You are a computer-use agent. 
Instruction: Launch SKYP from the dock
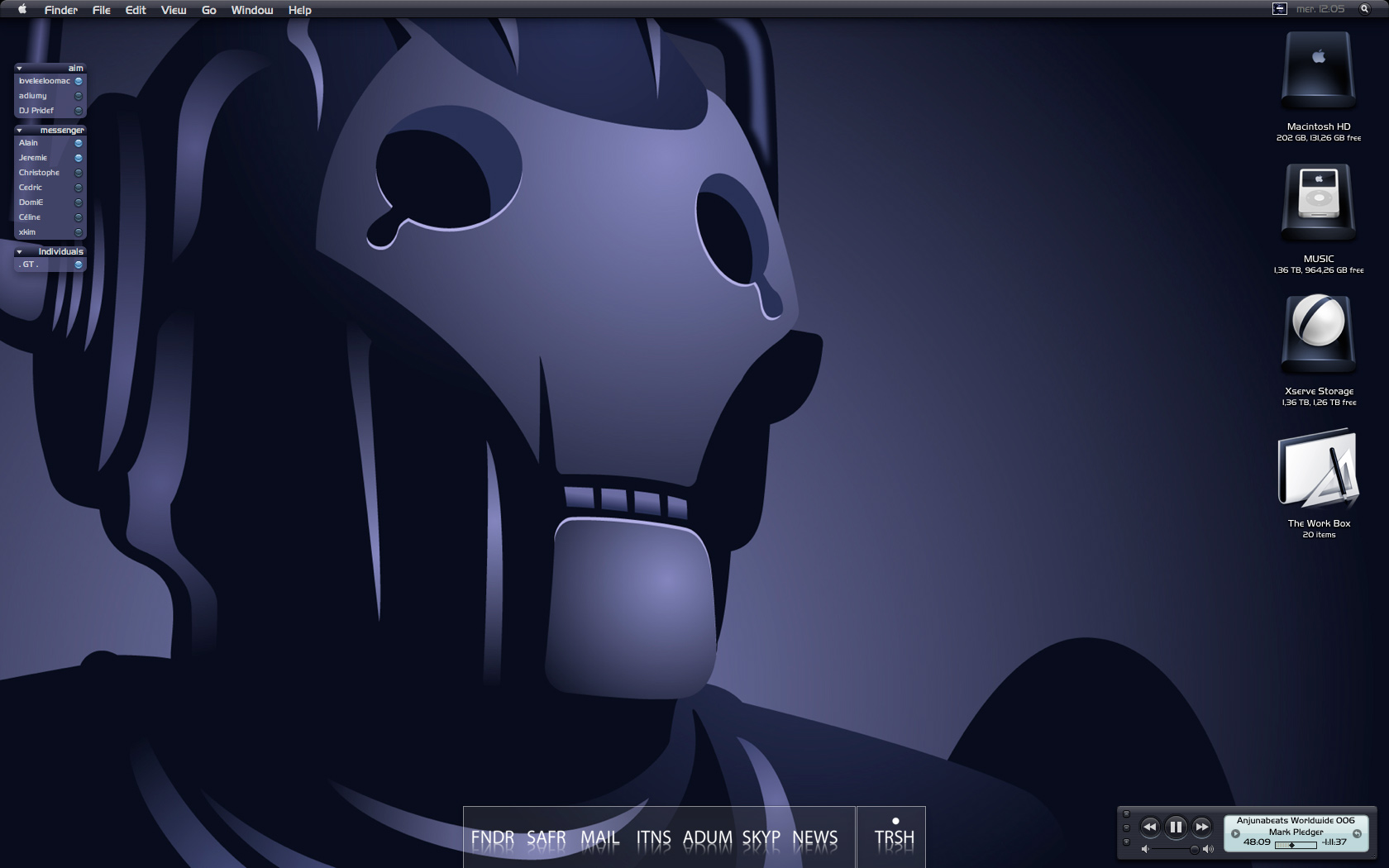(x=761, y=838)
